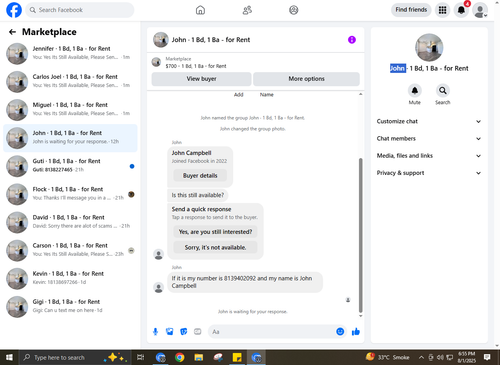Image resolution: width=500 pixels, height=365 pixels.
Task: Click the Add label above chat
Action: click(238, 95)
